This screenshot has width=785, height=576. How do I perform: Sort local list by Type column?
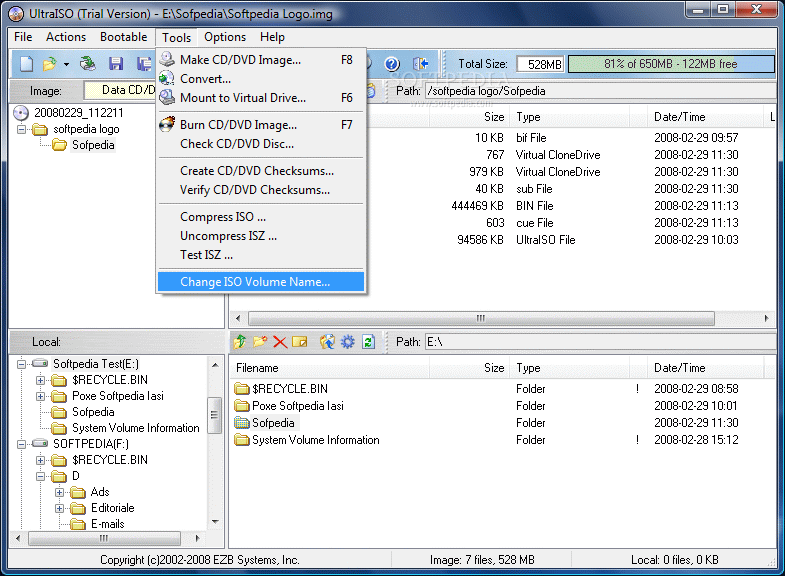coord(570,368)
